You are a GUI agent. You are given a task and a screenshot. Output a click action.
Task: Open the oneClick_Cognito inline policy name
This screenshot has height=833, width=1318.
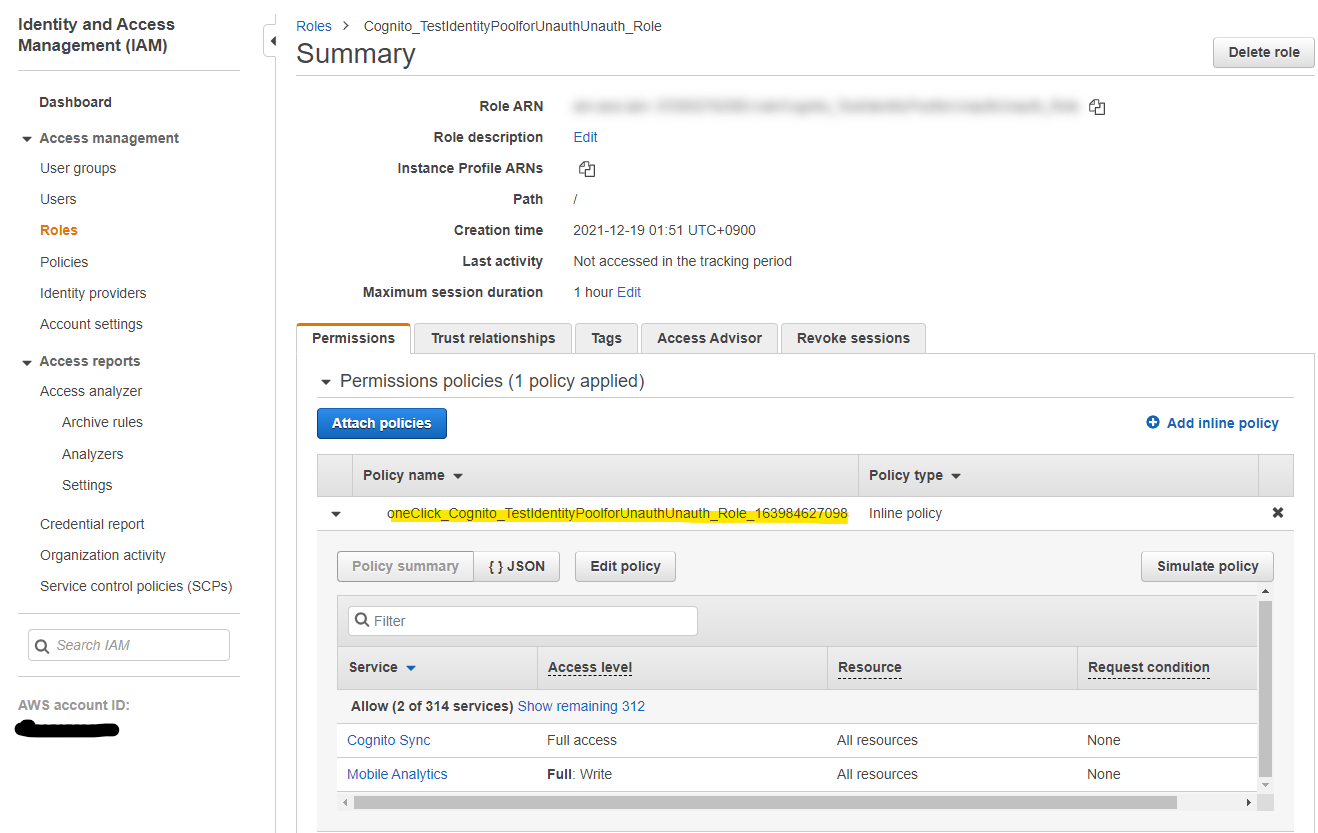click(x=617, y=513)
